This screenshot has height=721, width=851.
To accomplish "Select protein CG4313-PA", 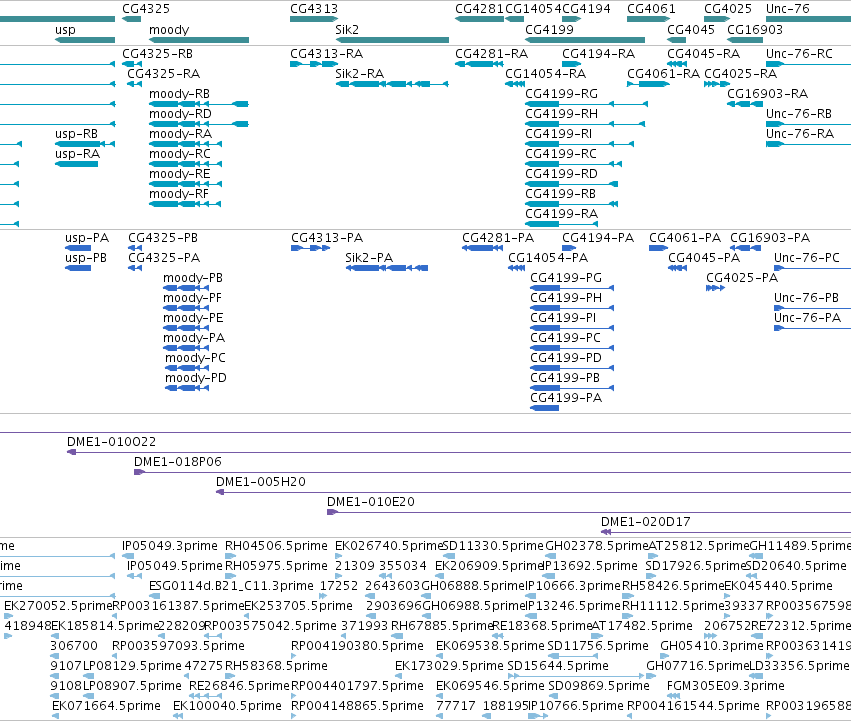I will 327,238.
